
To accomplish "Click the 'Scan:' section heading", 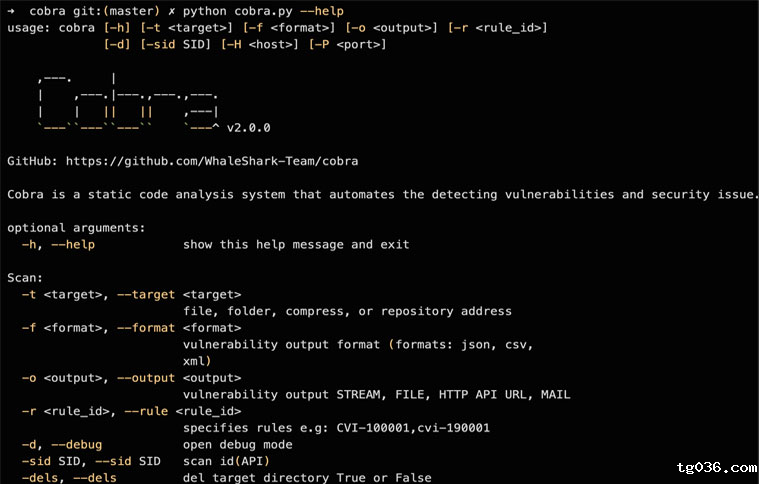I will point(25,278).
